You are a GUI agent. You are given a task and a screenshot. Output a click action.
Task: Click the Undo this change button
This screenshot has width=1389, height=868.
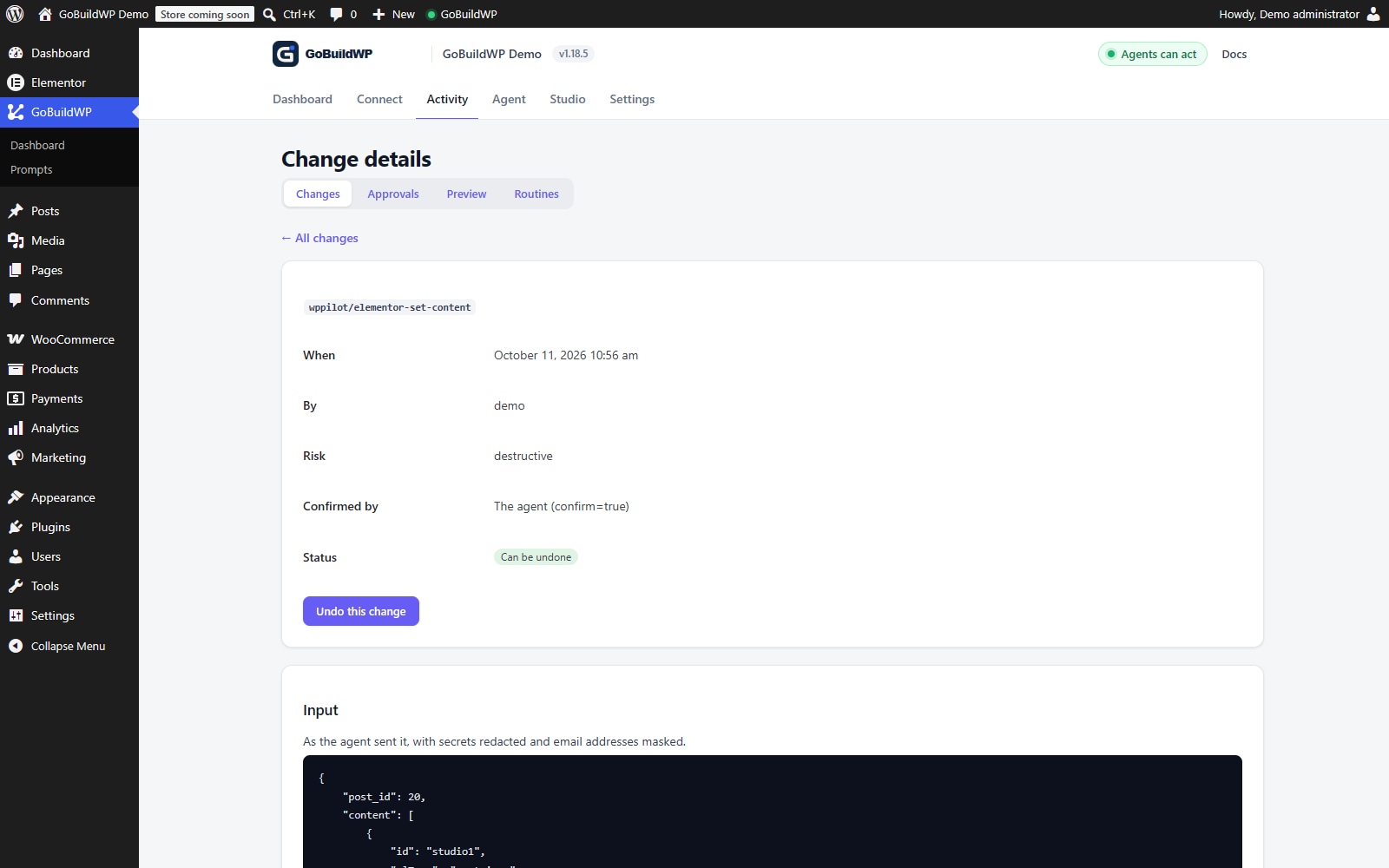[x=361, y=611]
